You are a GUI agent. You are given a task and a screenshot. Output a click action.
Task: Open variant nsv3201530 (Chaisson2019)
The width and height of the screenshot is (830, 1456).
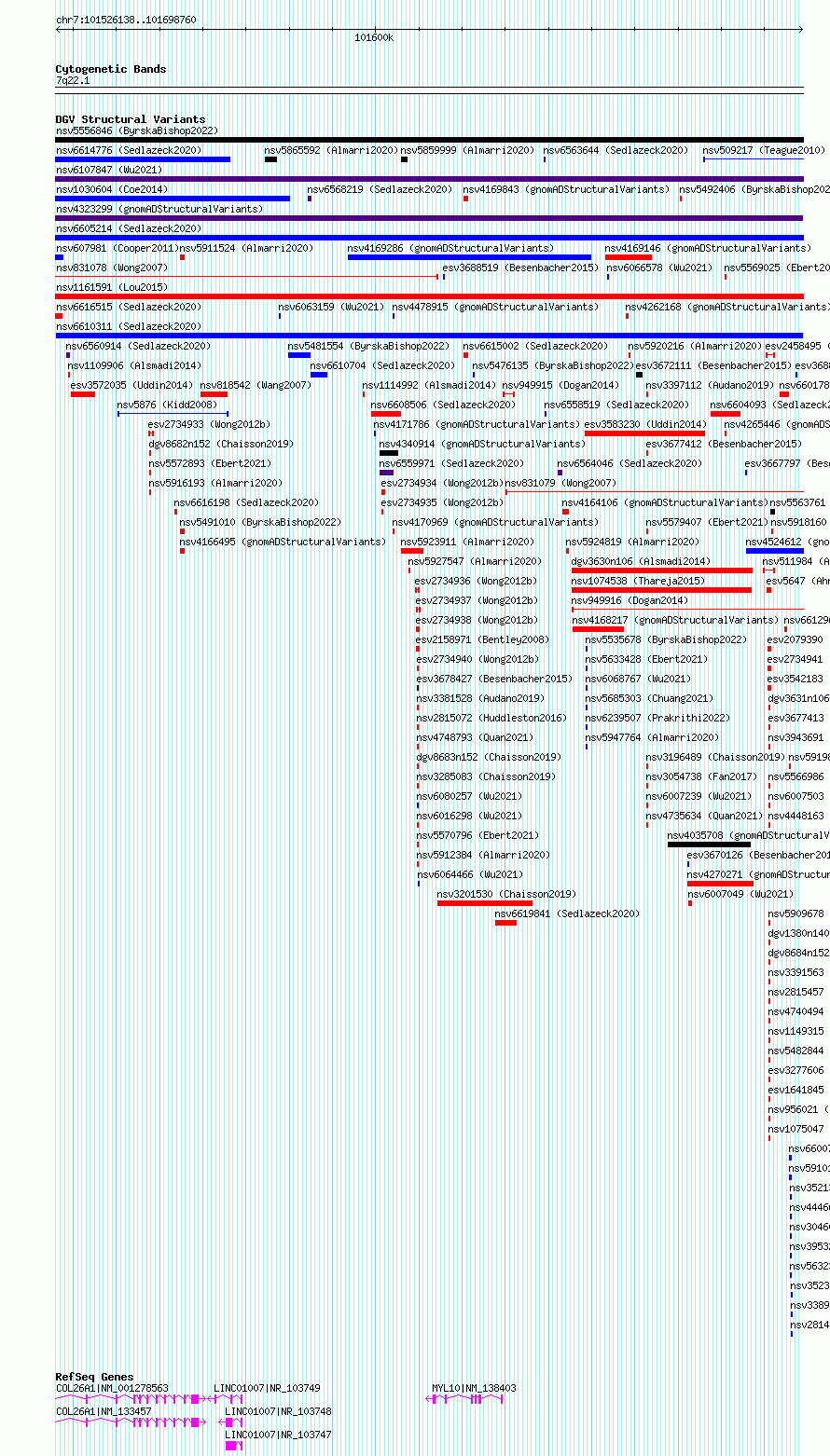[x=506, y=894]
